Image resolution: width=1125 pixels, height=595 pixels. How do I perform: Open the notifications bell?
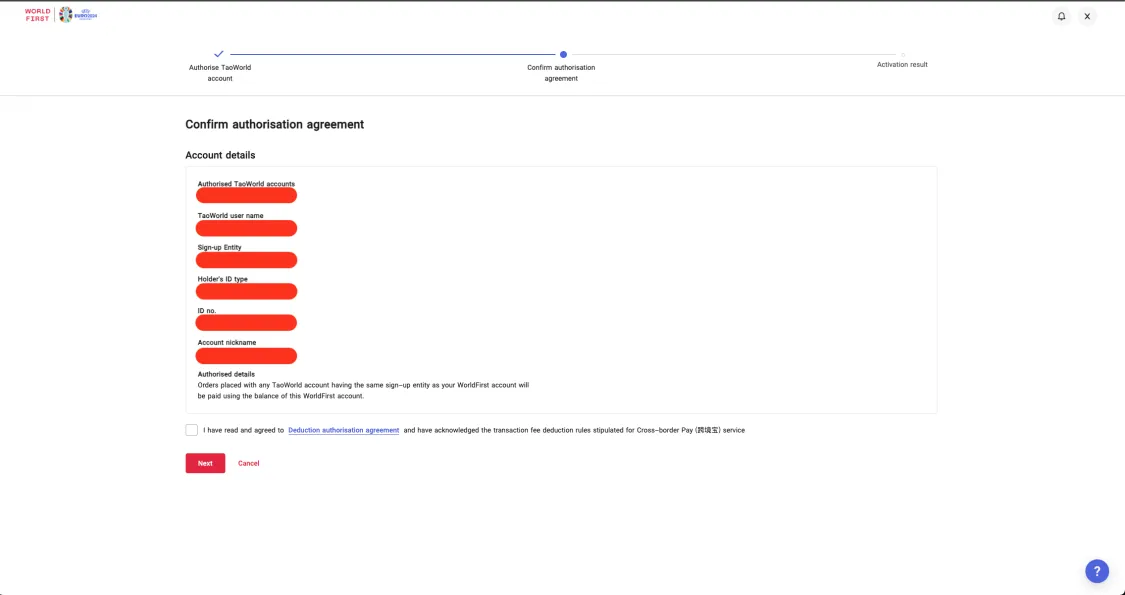(x=1061, y=16)
